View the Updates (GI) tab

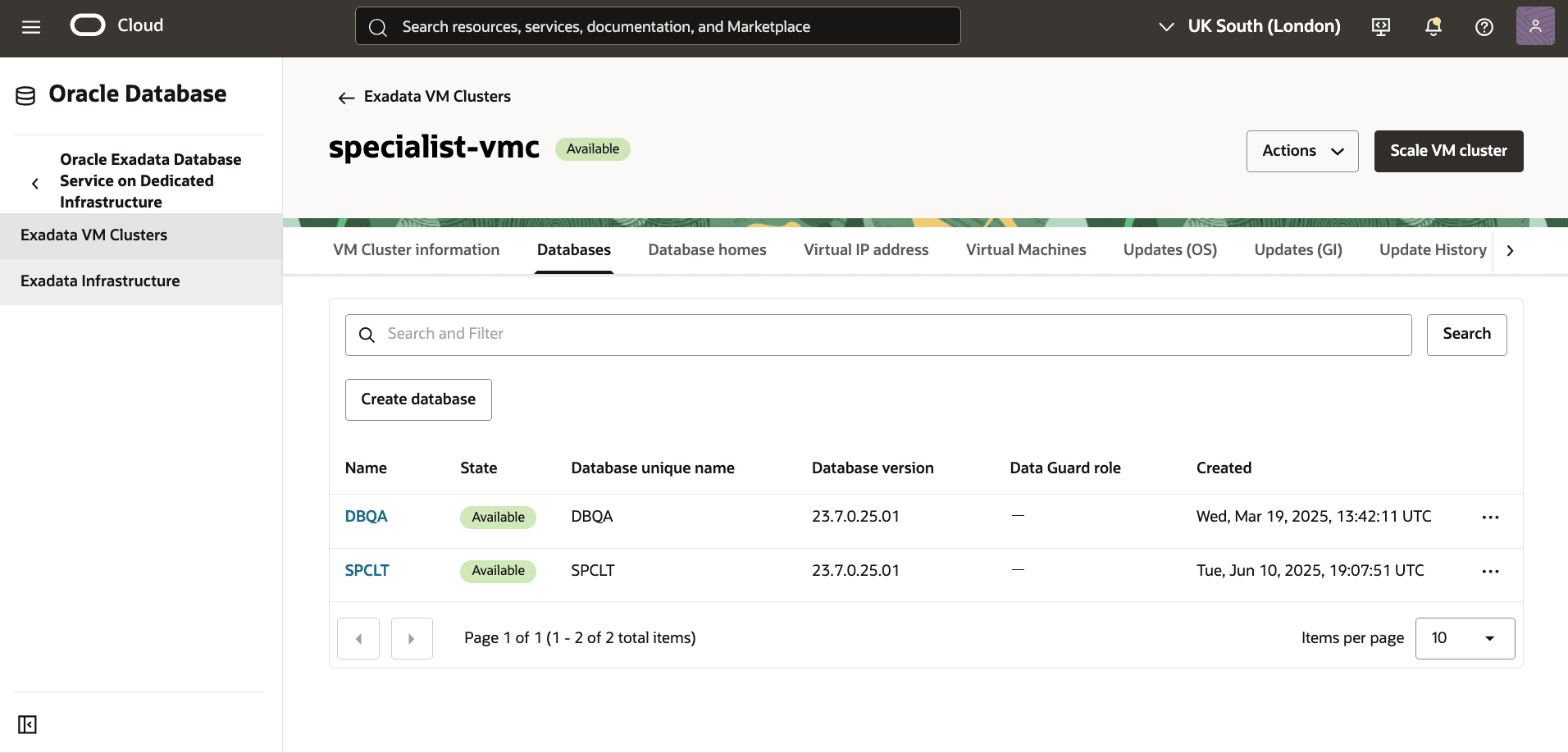tap(1298, 250)
